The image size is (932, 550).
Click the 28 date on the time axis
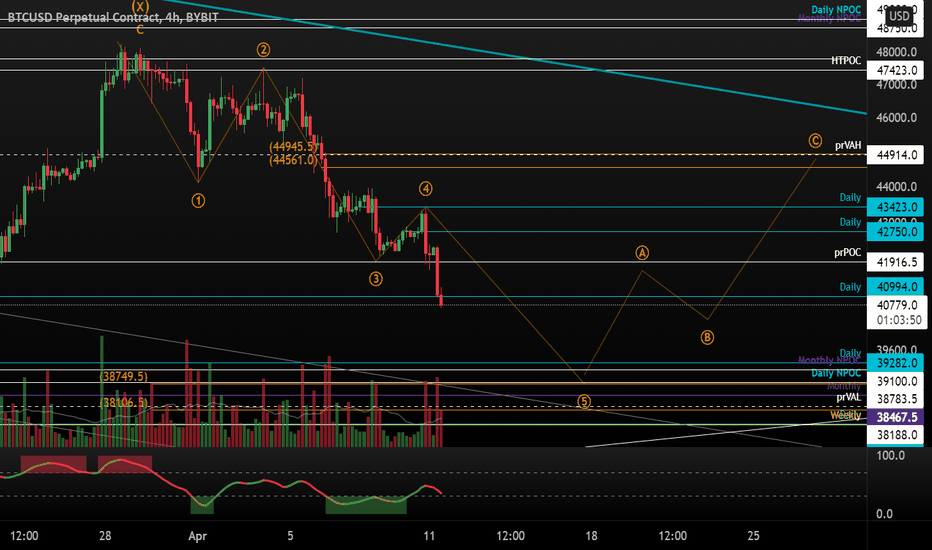coord(105,536)
